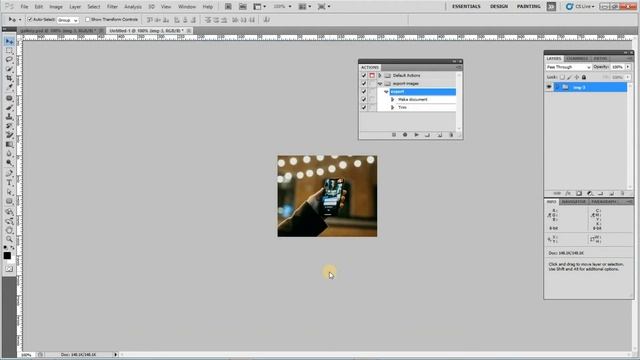Screen dimensions: 640x360
Task: Click the foreground color swatch
Action: click(x=7, y=256)
